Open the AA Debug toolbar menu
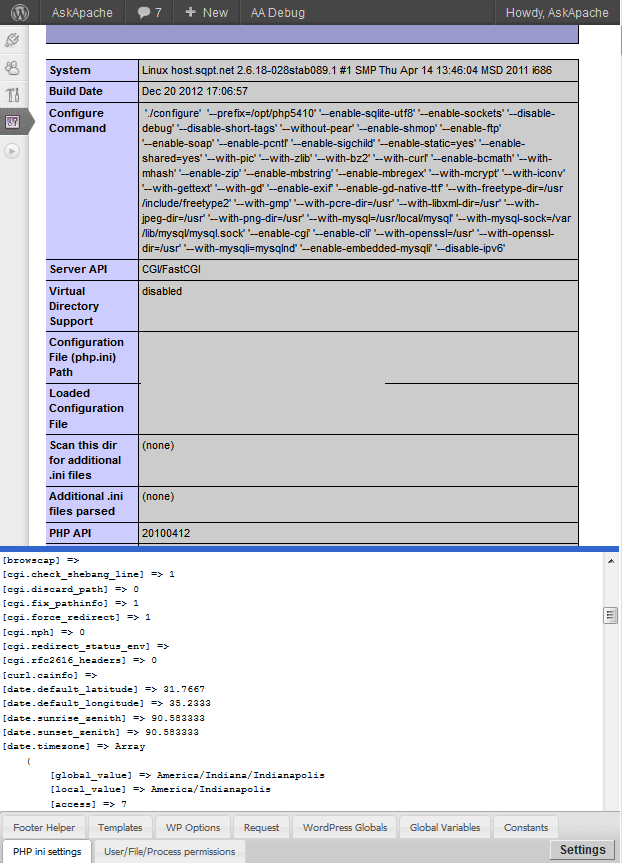622x863 pixels. click(277, 13)
